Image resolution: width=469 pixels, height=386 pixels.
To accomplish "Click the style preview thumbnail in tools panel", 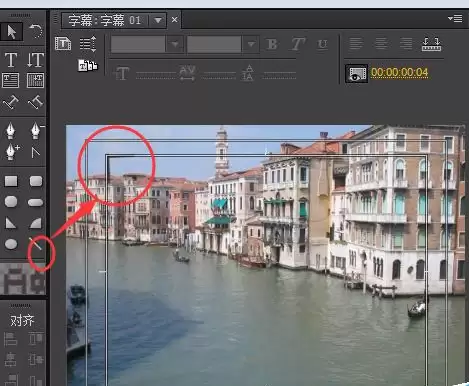I will (23, 279).
